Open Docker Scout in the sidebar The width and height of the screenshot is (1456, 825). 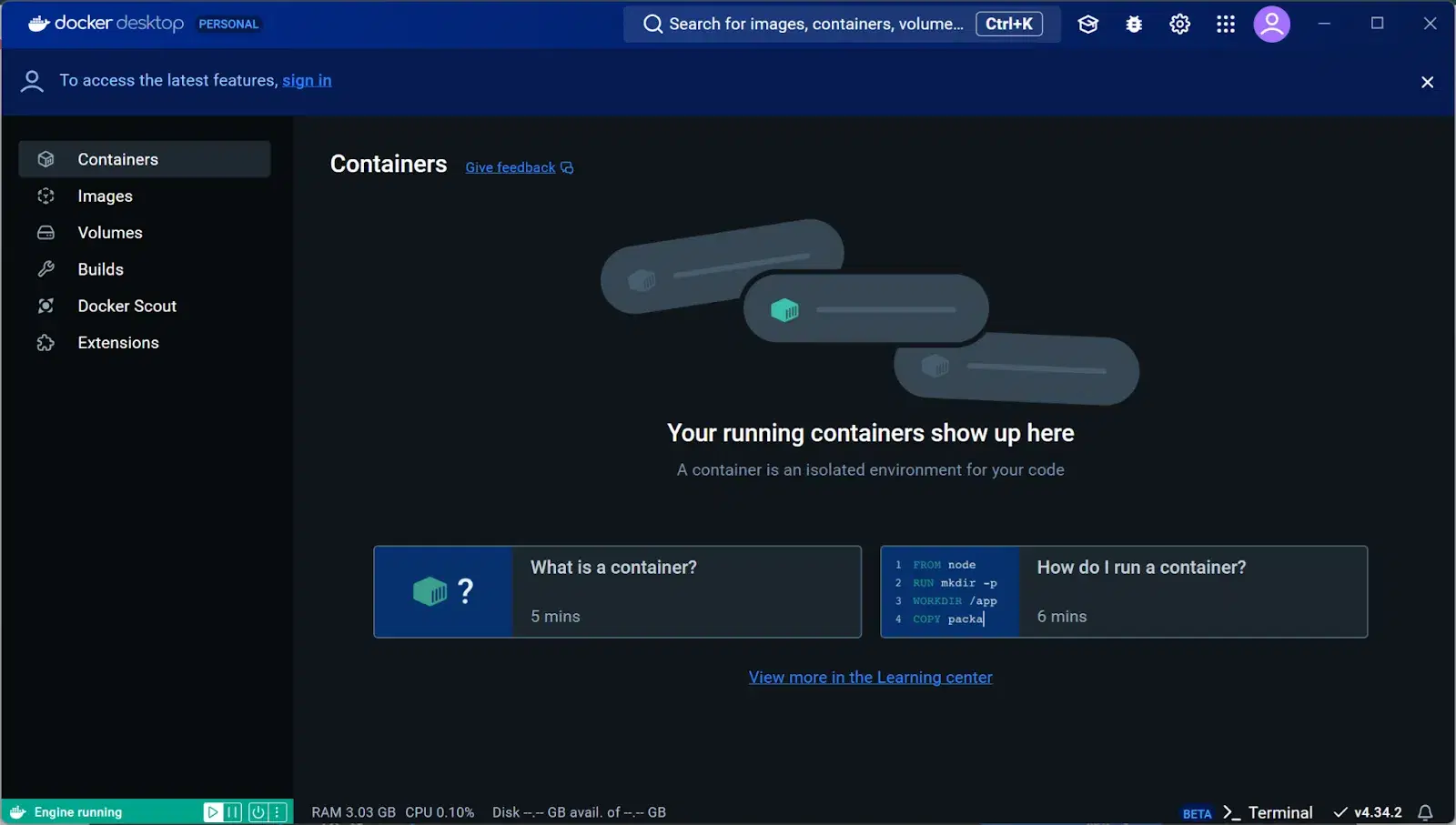[x=145, y=306]
